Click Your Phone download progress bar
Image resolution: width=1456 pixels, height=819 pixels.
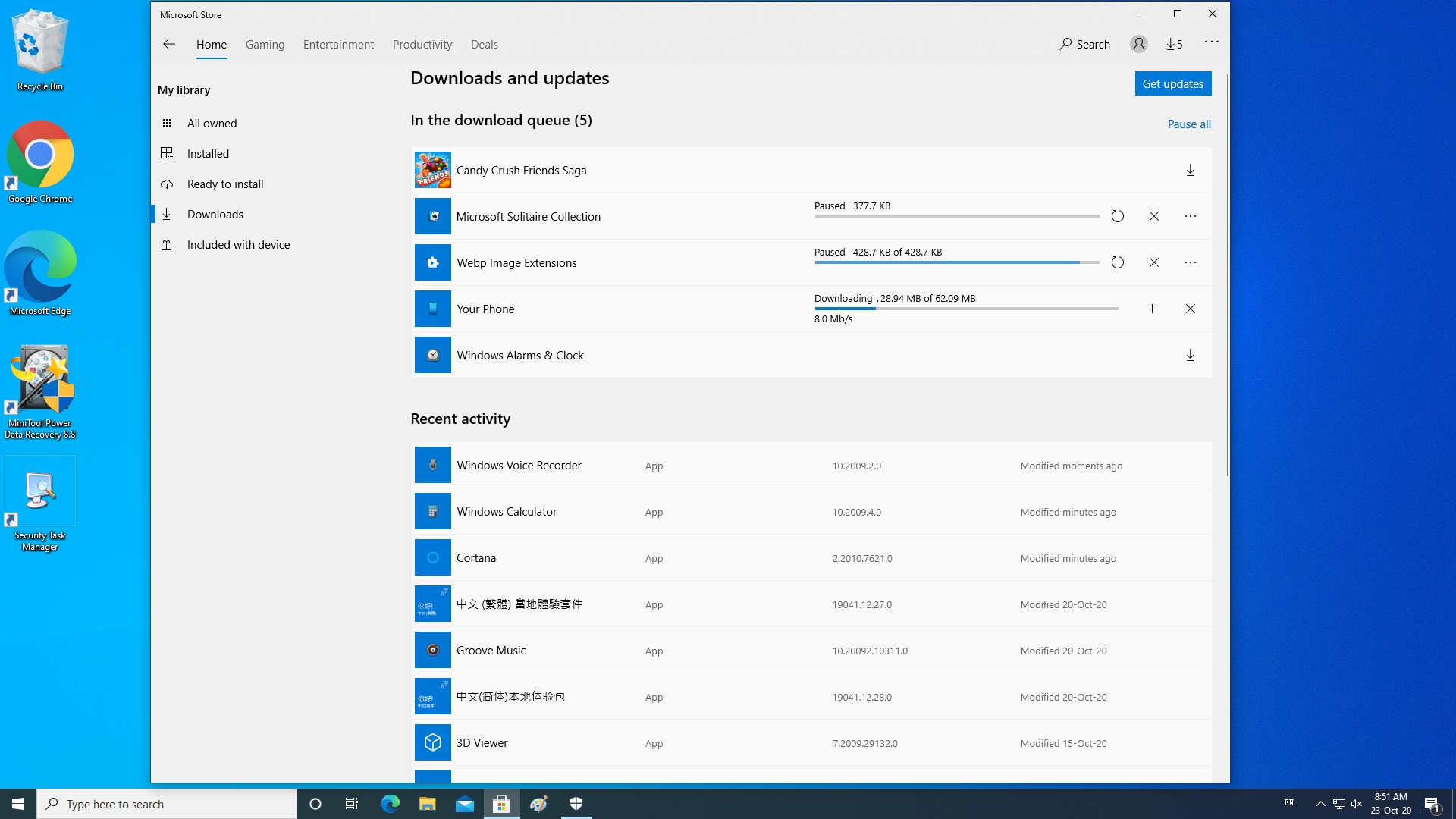[966, 309]
